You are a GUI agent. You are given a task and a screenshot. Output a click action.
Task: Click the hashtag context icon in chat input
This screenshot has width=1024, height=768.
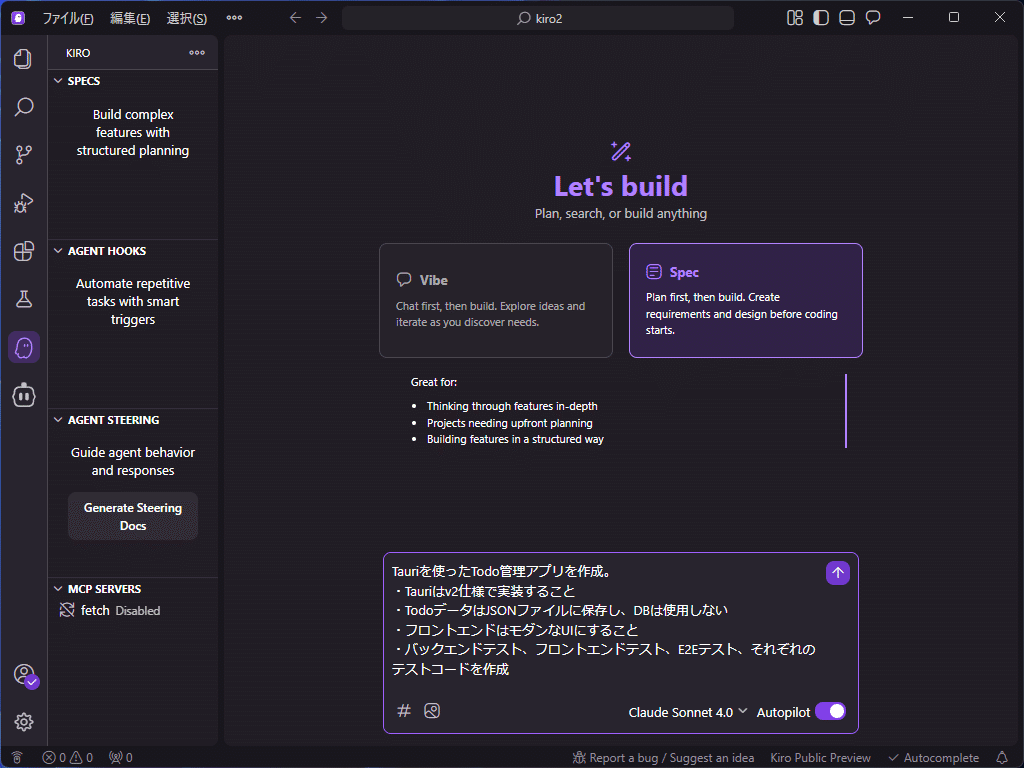click(x=403, y=710)
